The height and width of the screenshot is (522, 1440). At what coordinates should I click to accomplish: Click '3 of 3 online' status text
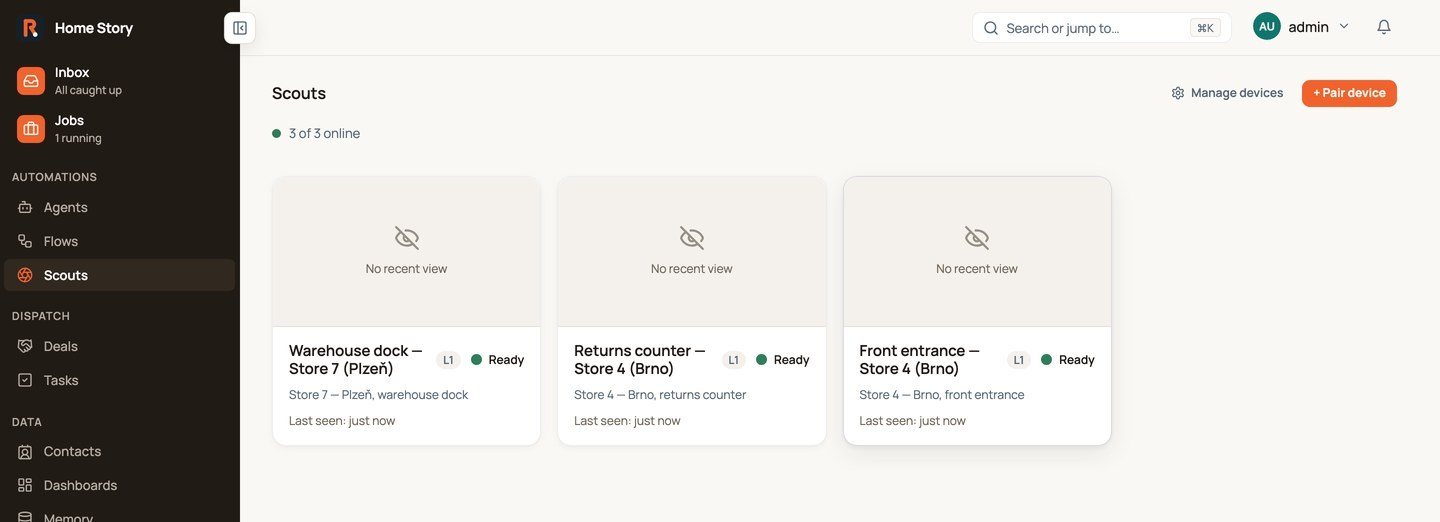click(324, 133)
